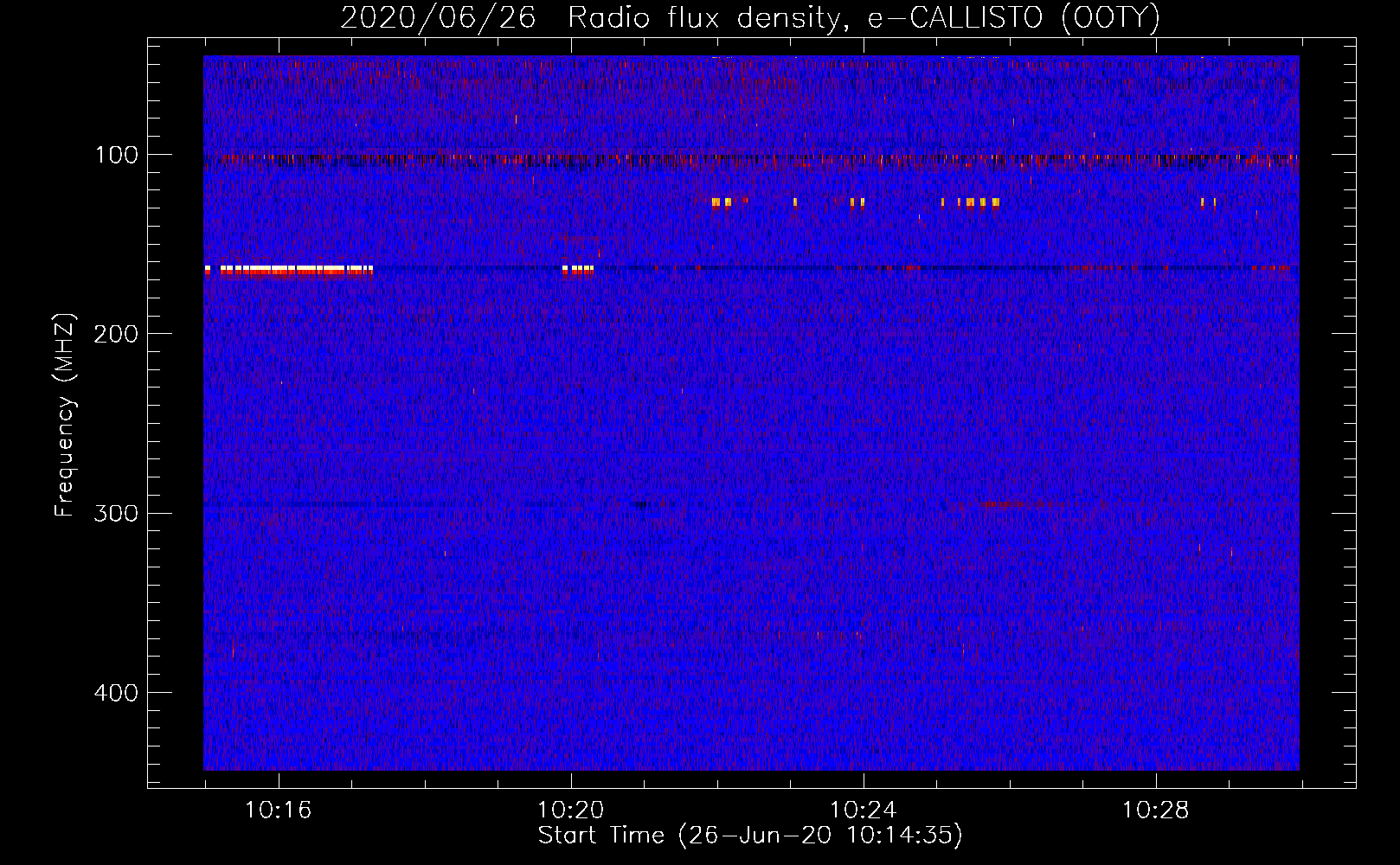Click the 10:20 time tick label
1400x865 pixels.
[x=570, y=811]
